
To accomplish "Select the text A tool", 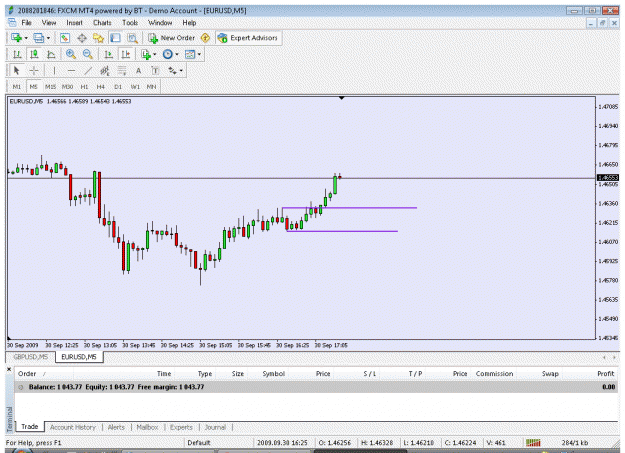I will coord(138,71).
